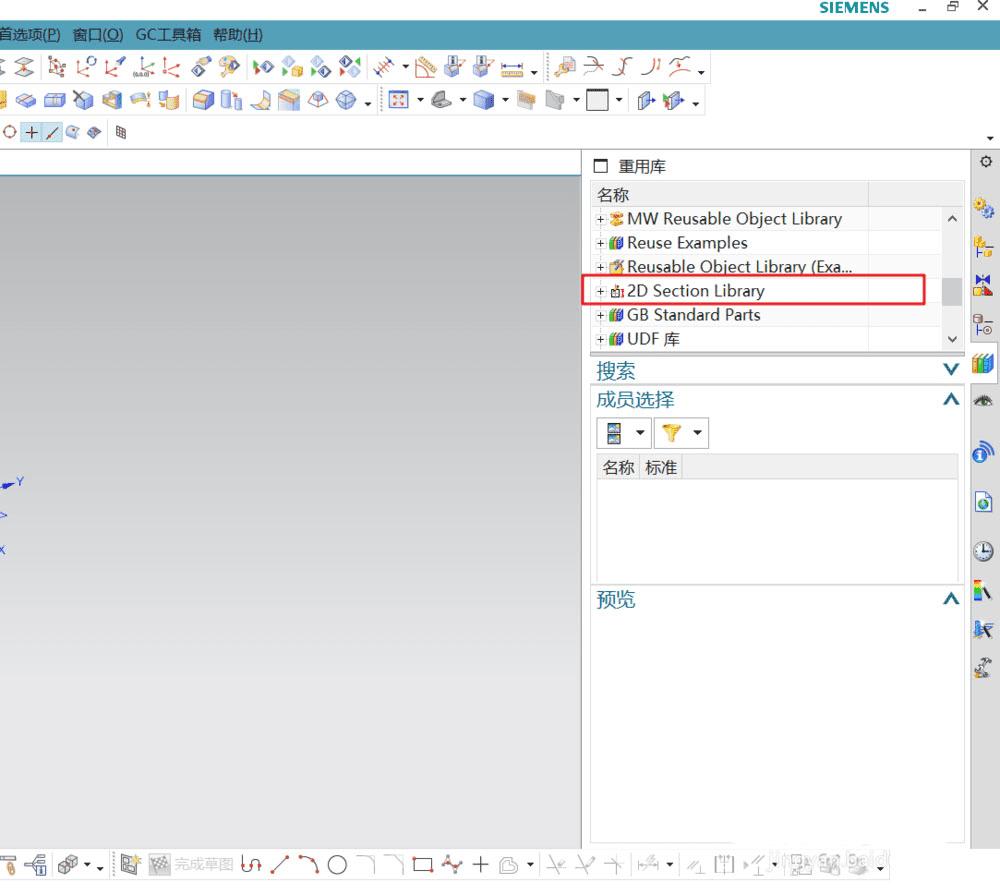Click the library tree scroll-down arrow
Screen dimensions: 1000x895
tap(952, 339)
